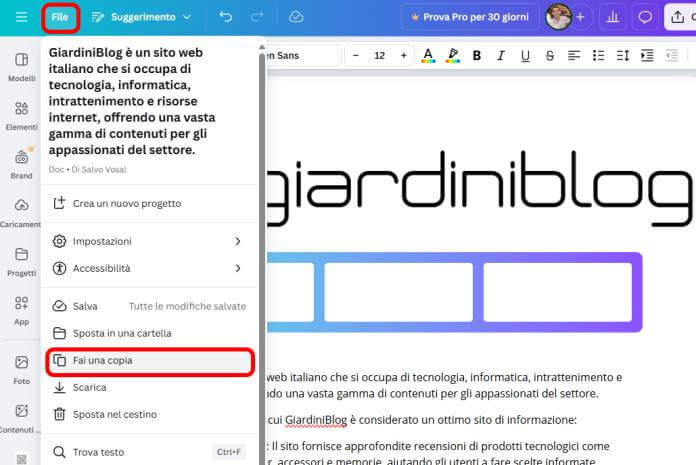Image resolution: width=696 pixels, height=465 pixels.
Task: Expand the Accessibilità chevron arrow
Action: click(x=238, y=268)
